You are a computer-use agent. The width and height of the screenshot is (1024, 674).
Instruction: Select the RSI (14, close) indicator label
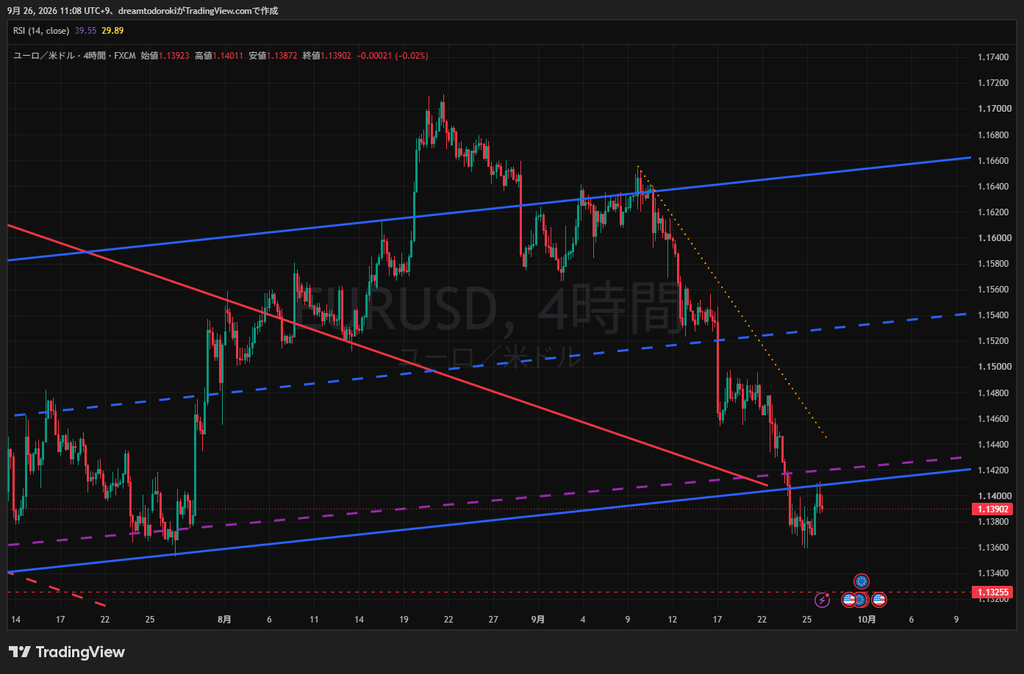(x=41, y=31)
